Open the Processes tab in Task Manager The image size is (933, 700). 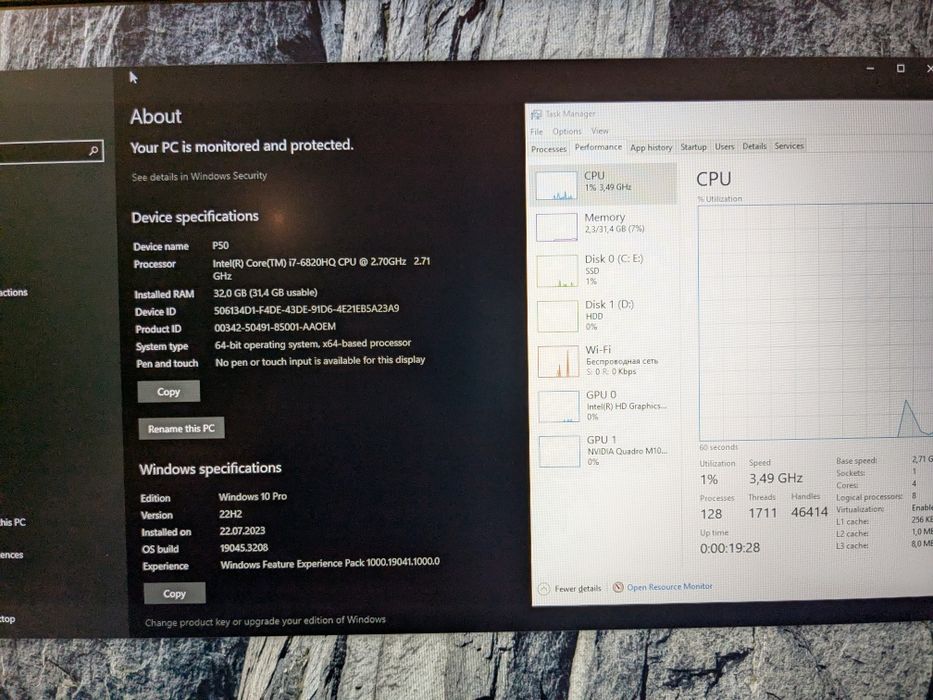[x=548, y=149]
